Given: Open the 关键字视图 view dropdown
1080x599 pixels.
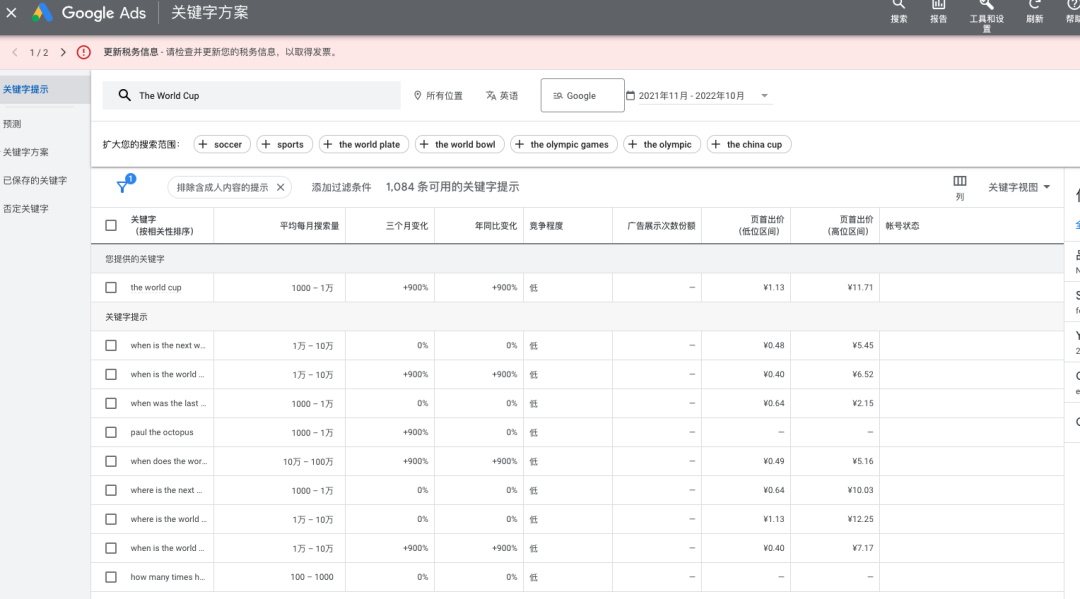Looking at the screenshot, I should tap(1015, 186).
